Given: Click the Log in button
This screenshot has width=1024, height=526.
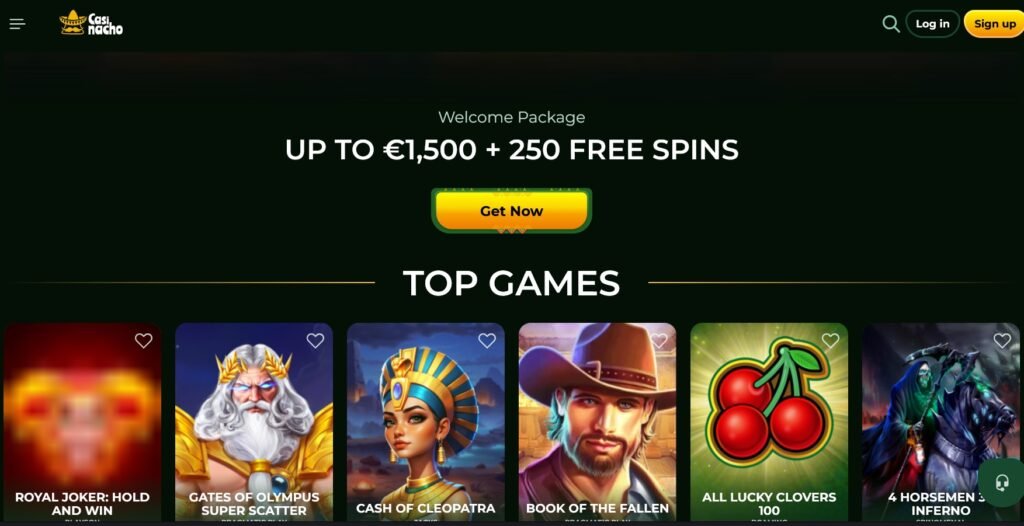Looking at the screenshot, I should pyautogui.click(x=933, y=24).
